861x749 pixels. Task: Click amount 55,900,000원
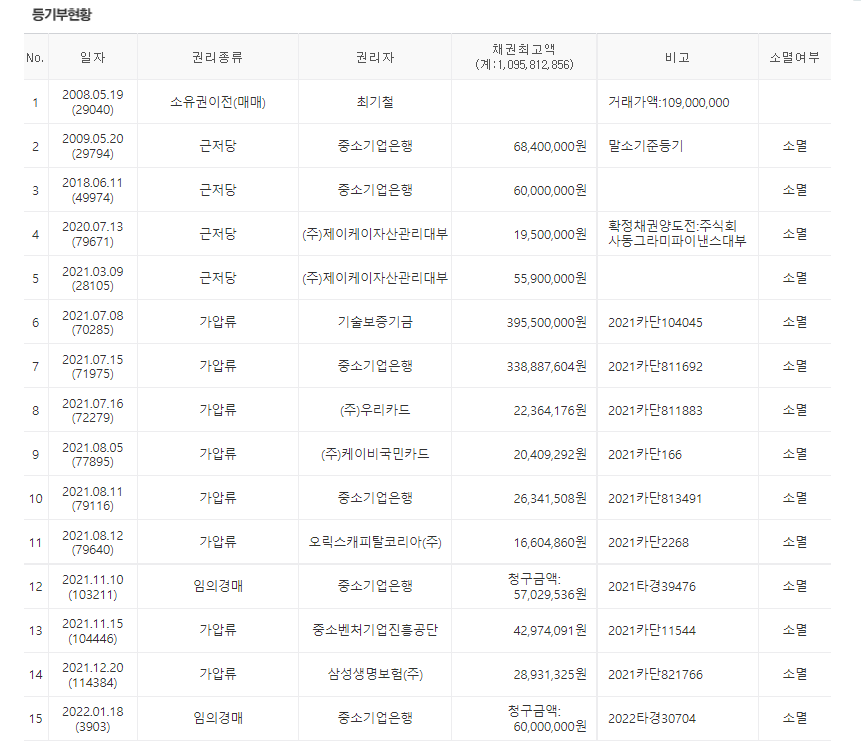point(550,278)
